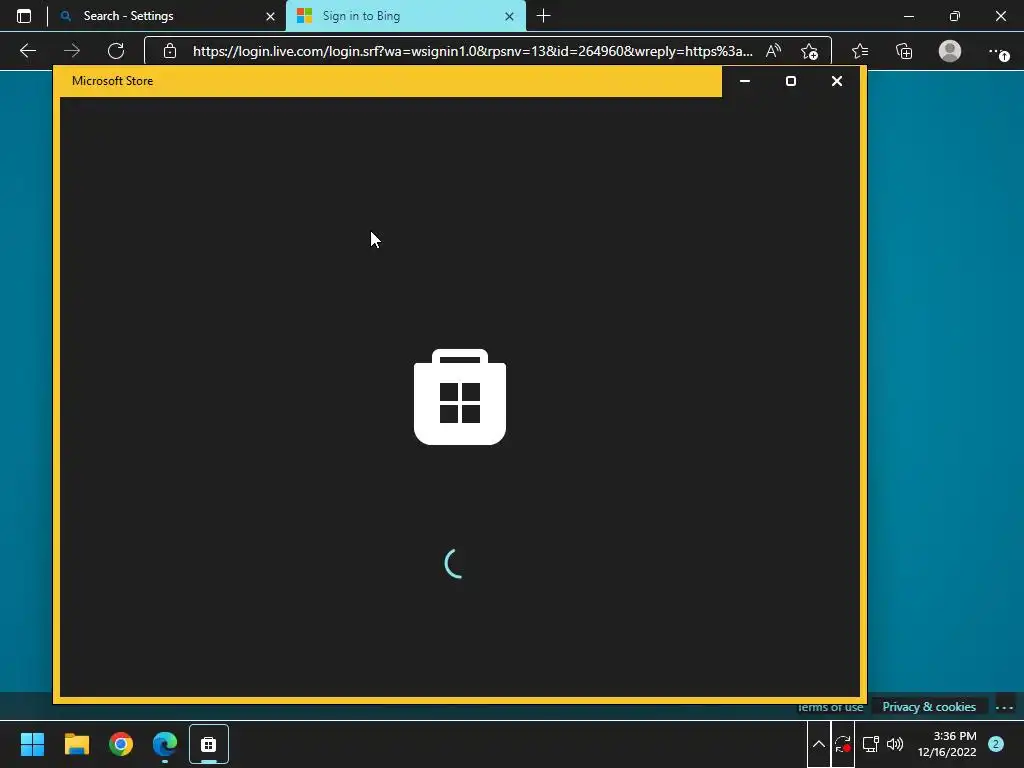Open network status tray icon
The image size is (1024, 768).
coord(871,744)
